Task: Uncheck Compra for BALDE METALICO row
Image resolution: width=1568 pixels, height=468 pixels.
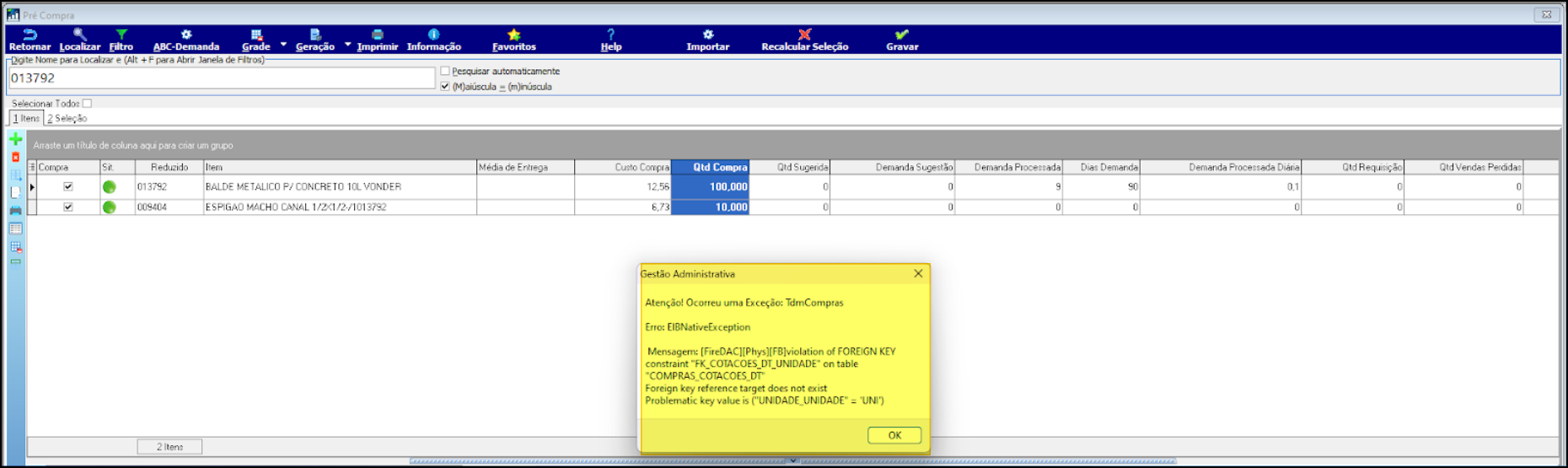Action: tap(68, 187)
